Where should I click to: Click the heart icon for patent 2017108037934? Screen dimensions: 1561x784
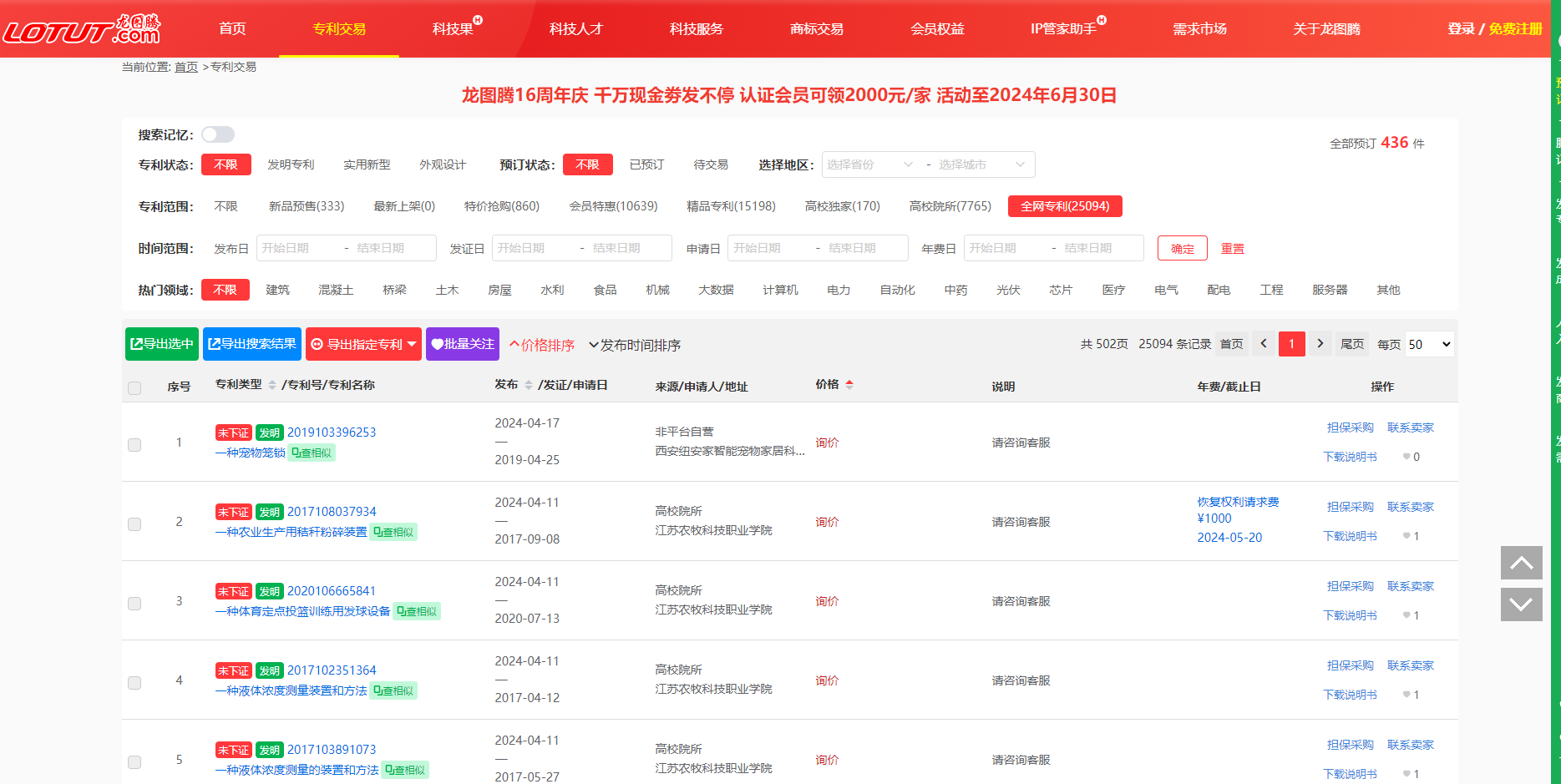click(x=1406, y=536)
